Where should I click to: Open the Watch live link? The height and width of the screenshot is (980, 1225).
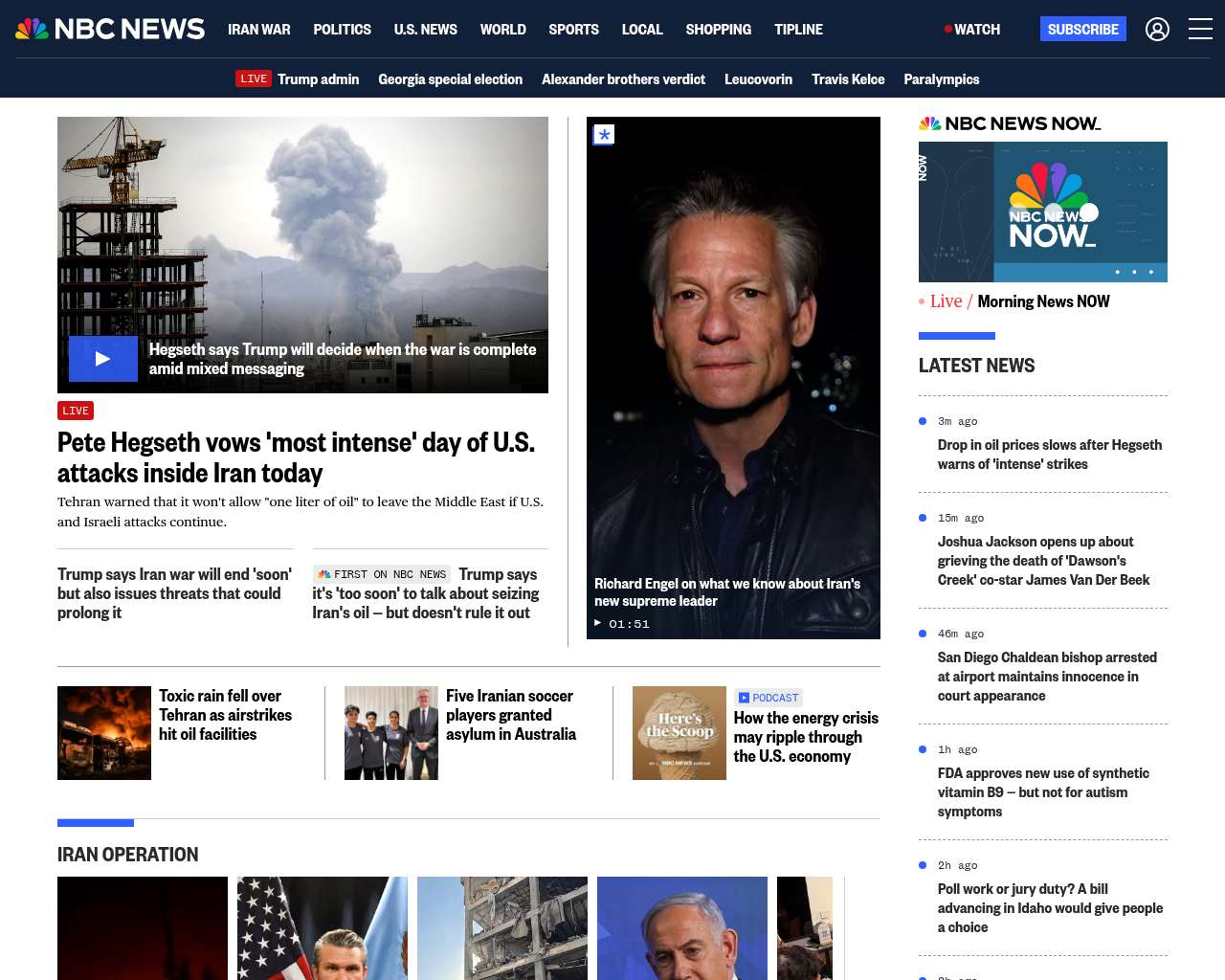[x=972, y=30]
